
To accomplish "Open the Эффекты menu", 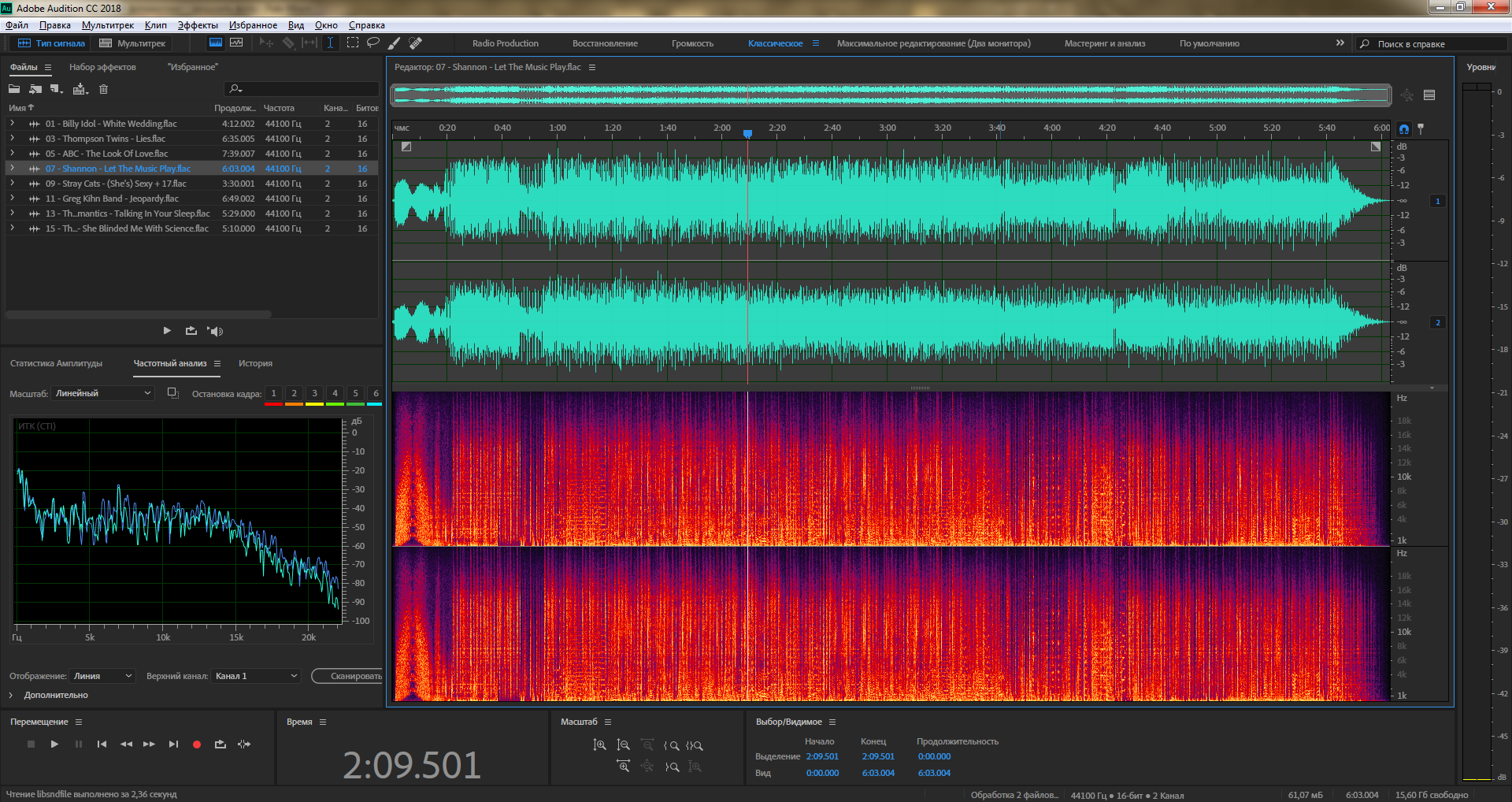I will (198, 25).
